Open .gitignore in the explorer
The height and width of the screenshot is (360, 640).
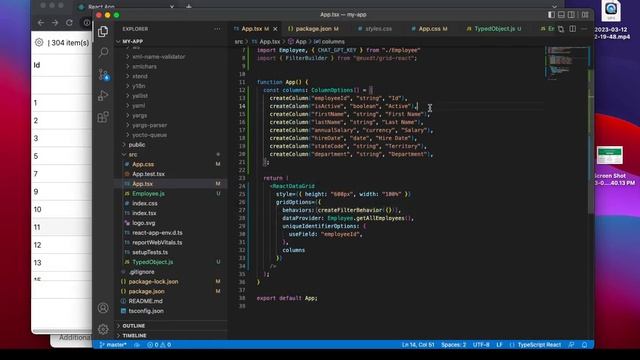pyautogui.click(x=141, y=272)
